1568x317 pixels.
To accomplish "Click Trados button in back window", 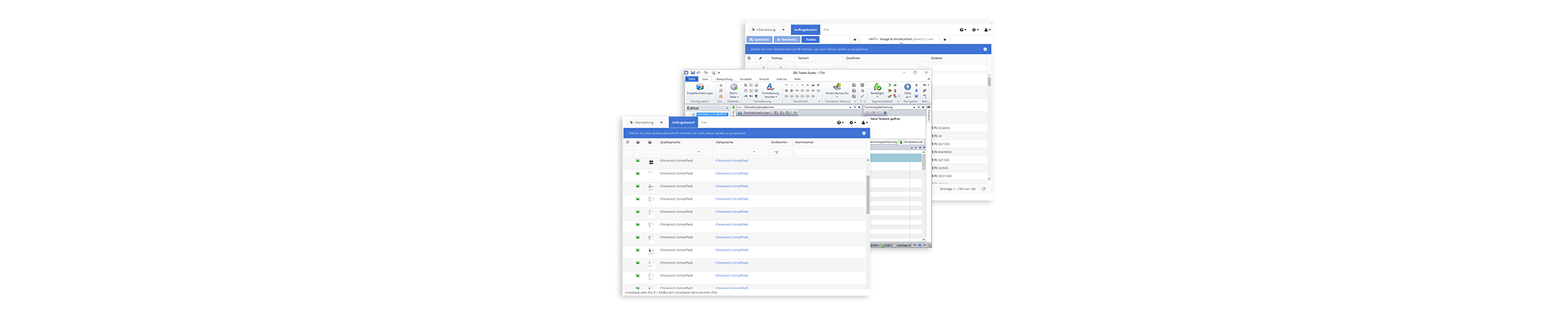I will click(810, 40).
